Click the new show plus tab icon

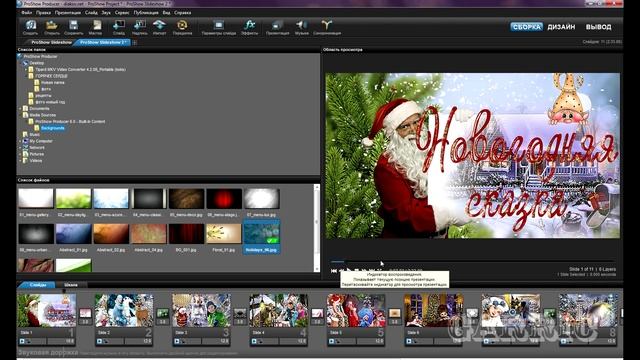134,42
